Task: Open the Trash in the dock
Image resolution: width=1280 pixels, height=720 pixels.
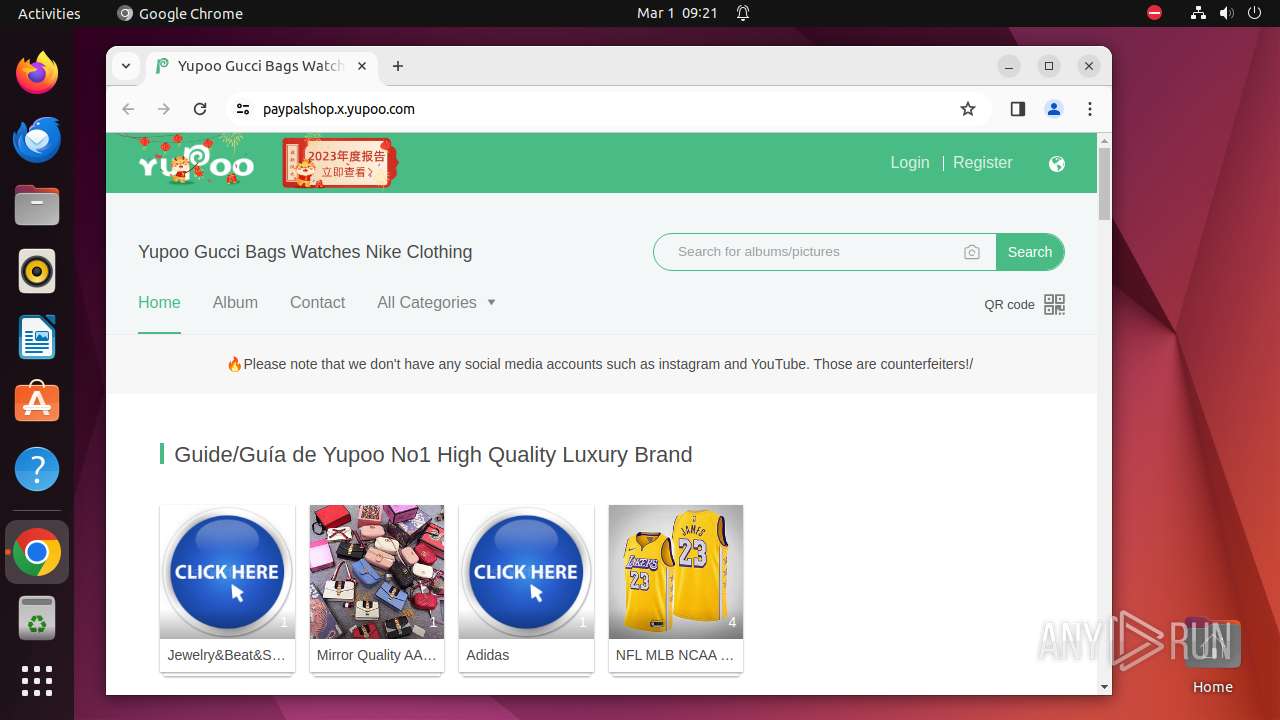Action: 37,618
